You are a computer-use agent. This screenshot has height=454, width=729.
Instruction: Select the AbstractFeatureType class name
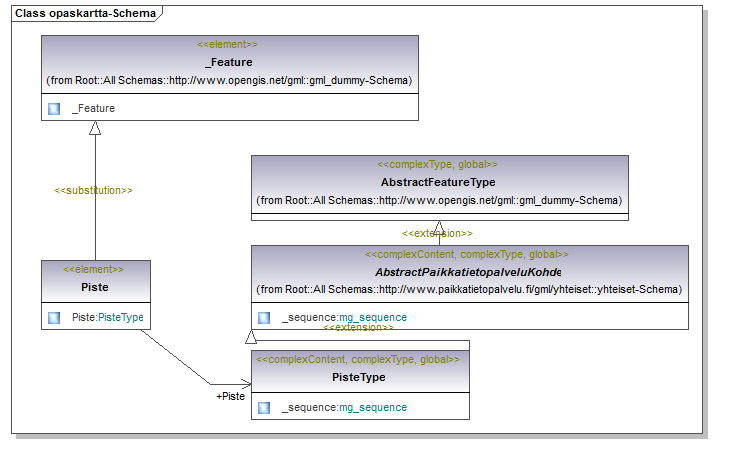(x=438, y=182)
